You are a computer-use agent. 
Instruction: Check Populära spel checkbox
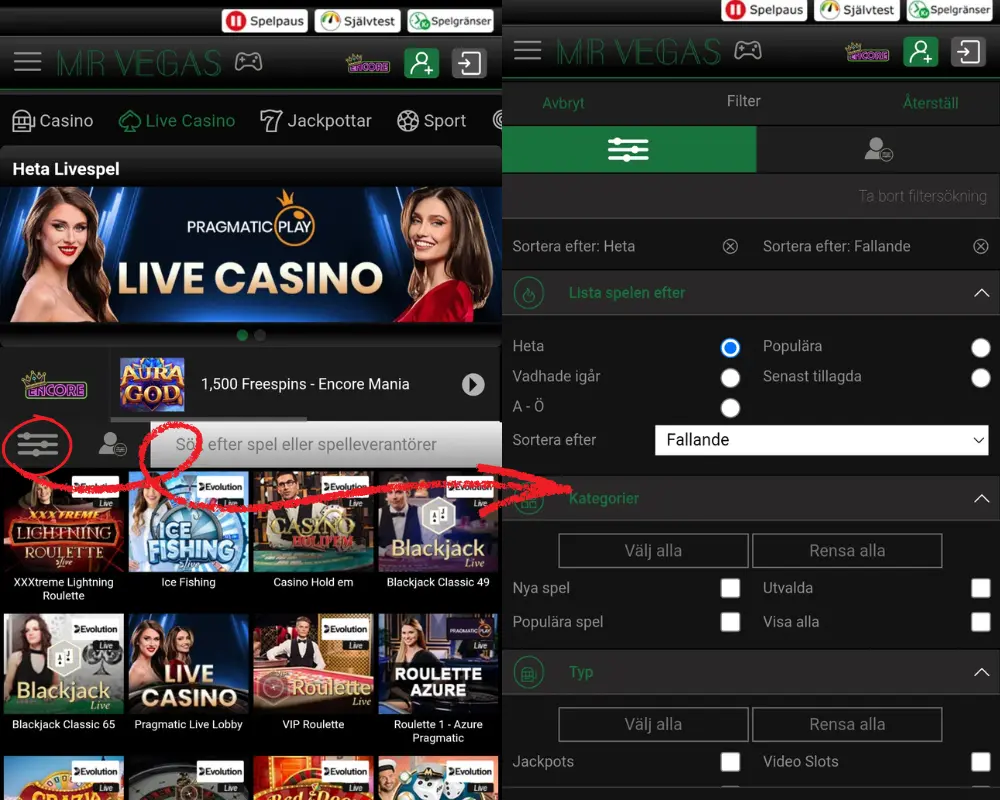(x=730, y=621)
